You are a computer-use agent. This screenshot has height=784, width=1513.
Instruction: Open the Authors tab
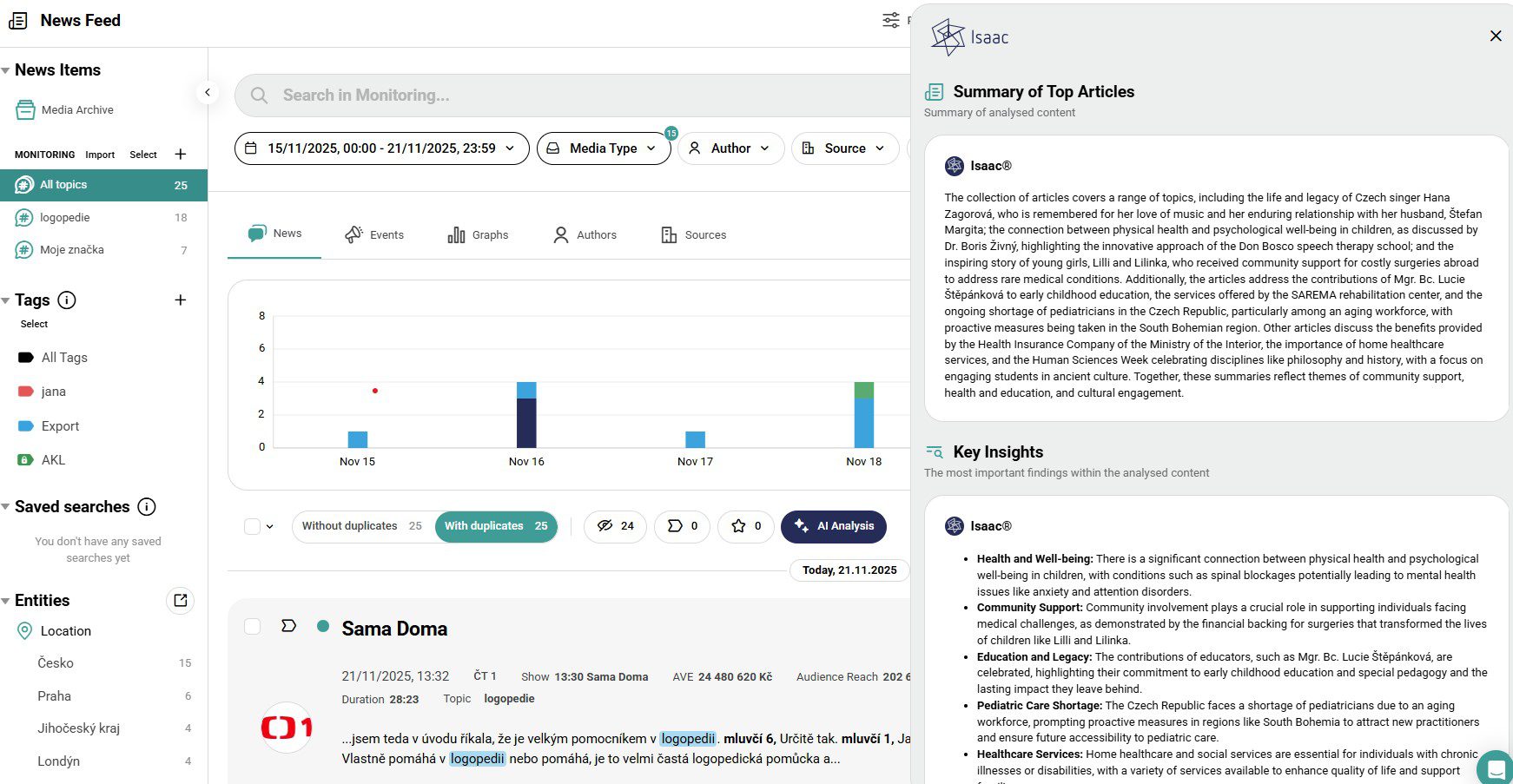(585, 235)
